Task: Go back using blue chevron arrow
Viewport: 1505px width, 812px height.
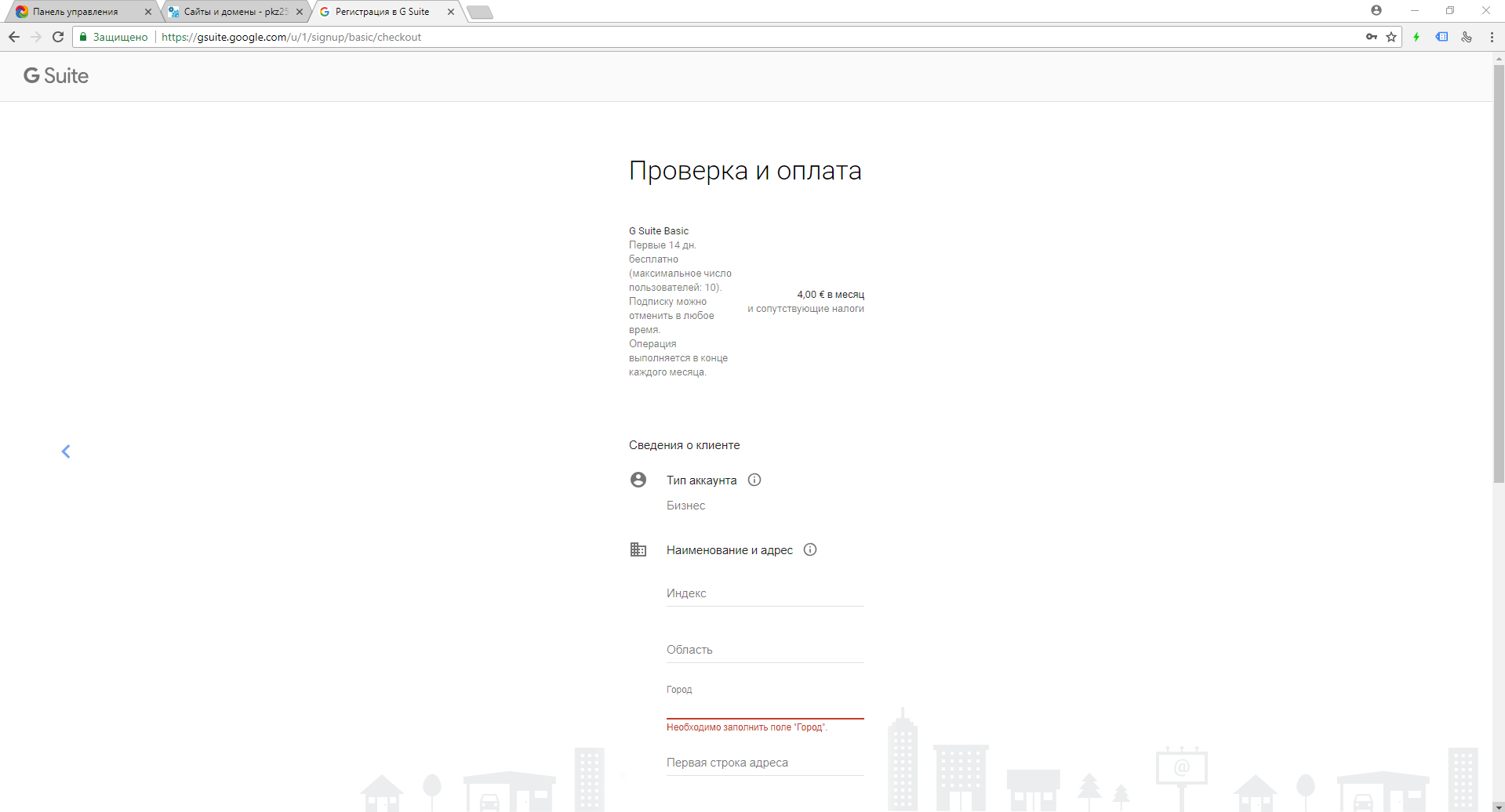Action: (66, 451)
